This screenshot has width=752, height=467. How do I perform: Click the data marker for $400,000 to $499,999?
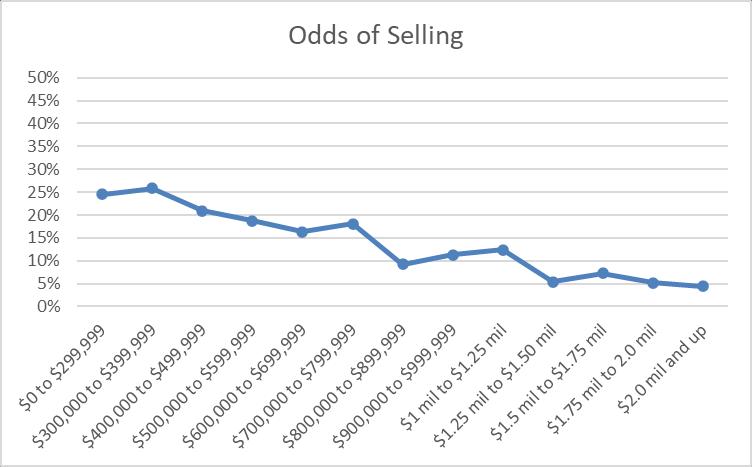(x=202, y=211)
